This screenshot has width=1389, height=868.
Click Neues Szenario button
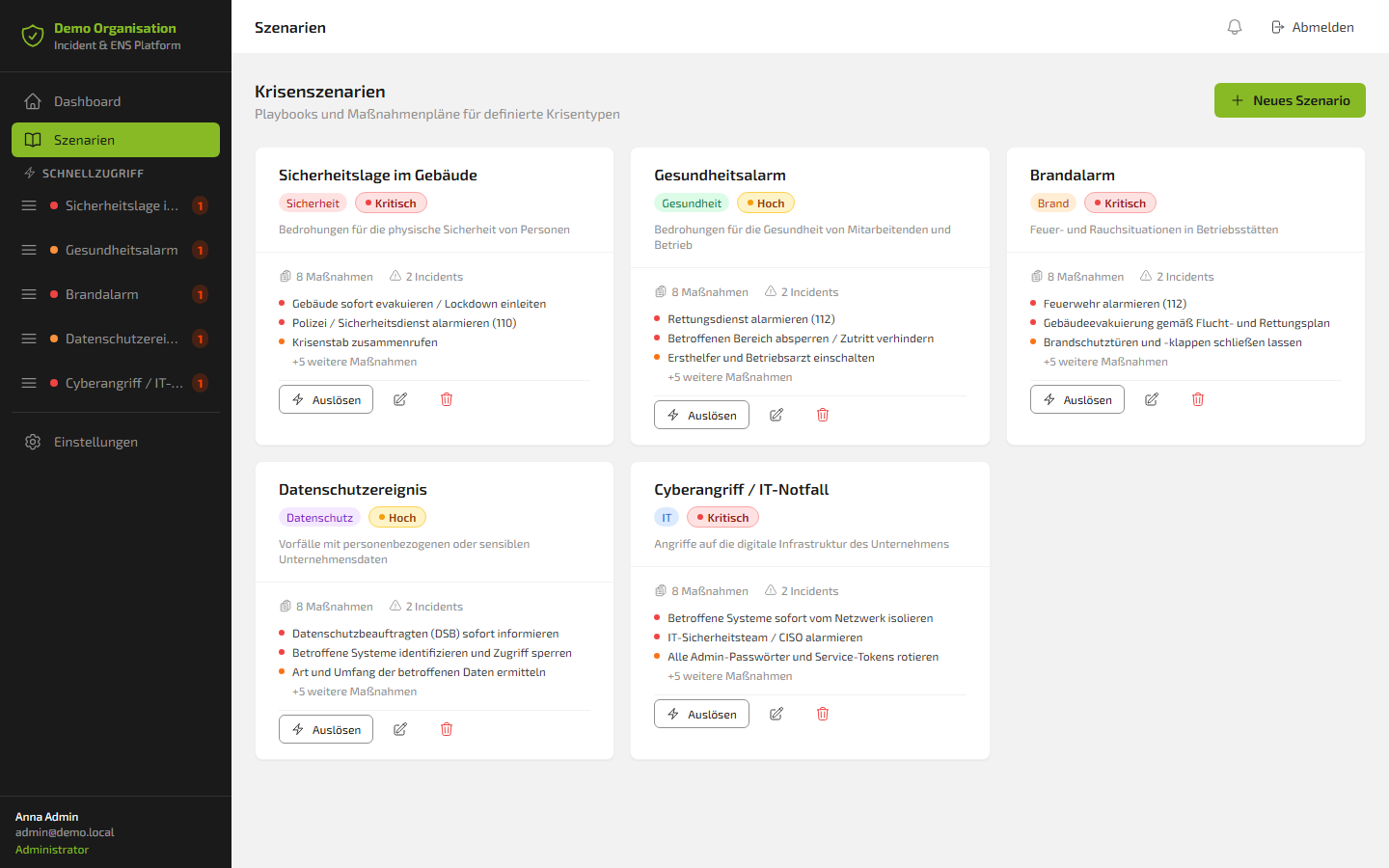[x=1290, y=100]
